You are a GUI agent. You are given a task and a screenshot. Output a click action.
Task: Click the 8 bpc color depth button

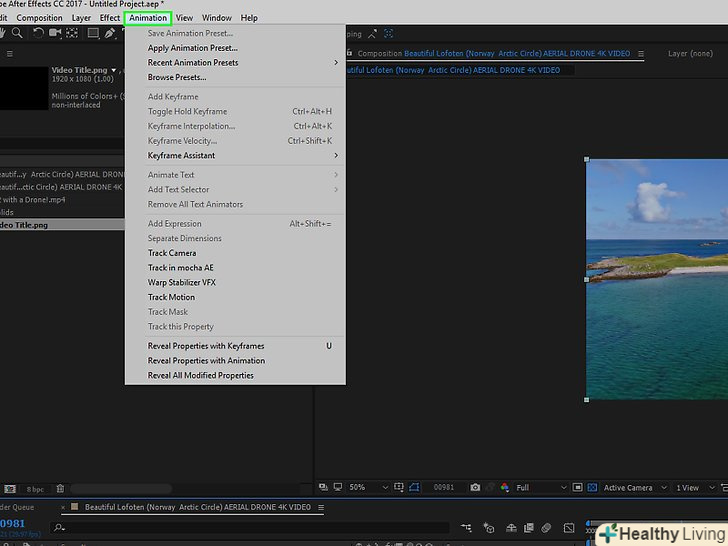coord(35,489)
